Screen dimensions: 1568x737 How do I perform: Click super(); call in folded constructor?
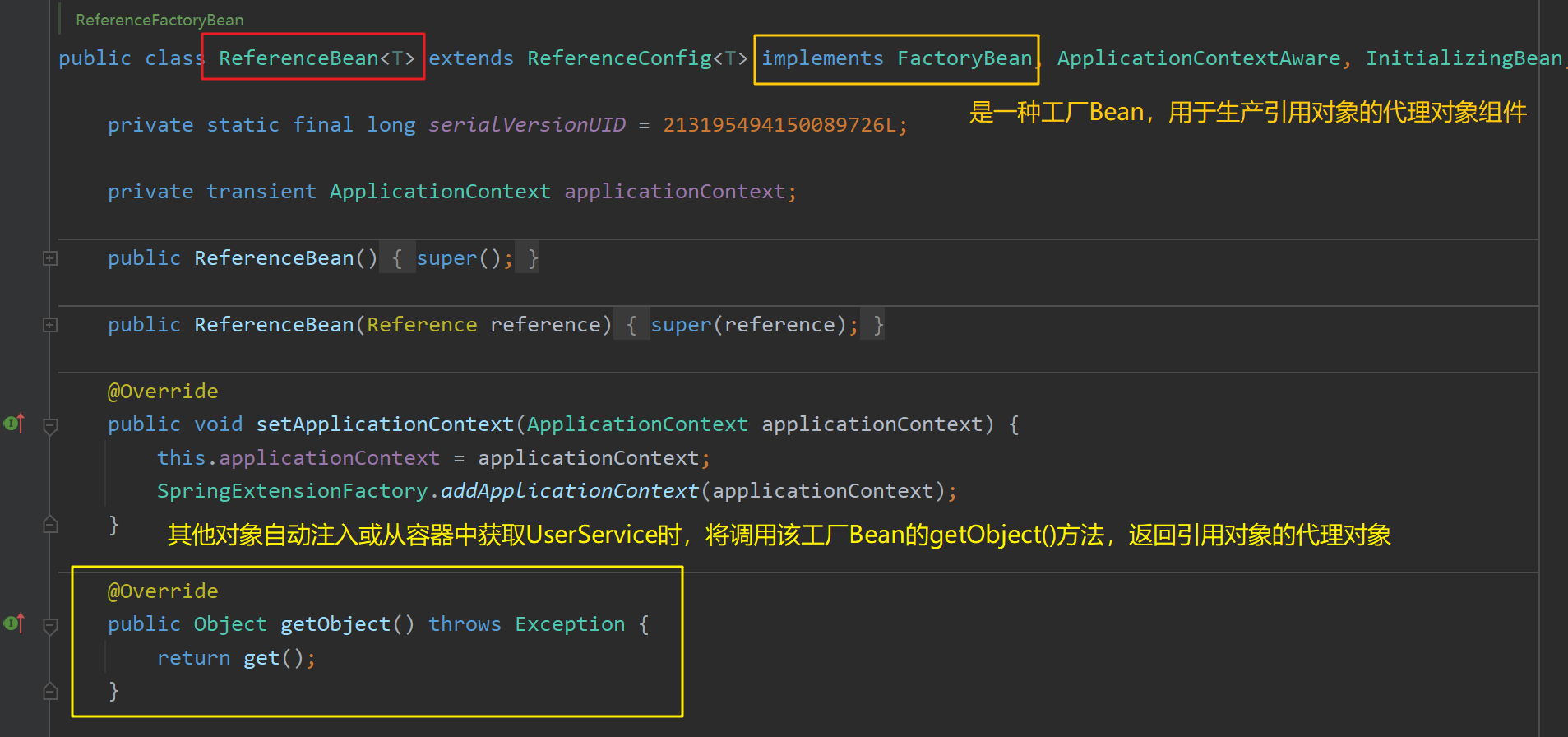pyautogui.click(x=465, y=258)
